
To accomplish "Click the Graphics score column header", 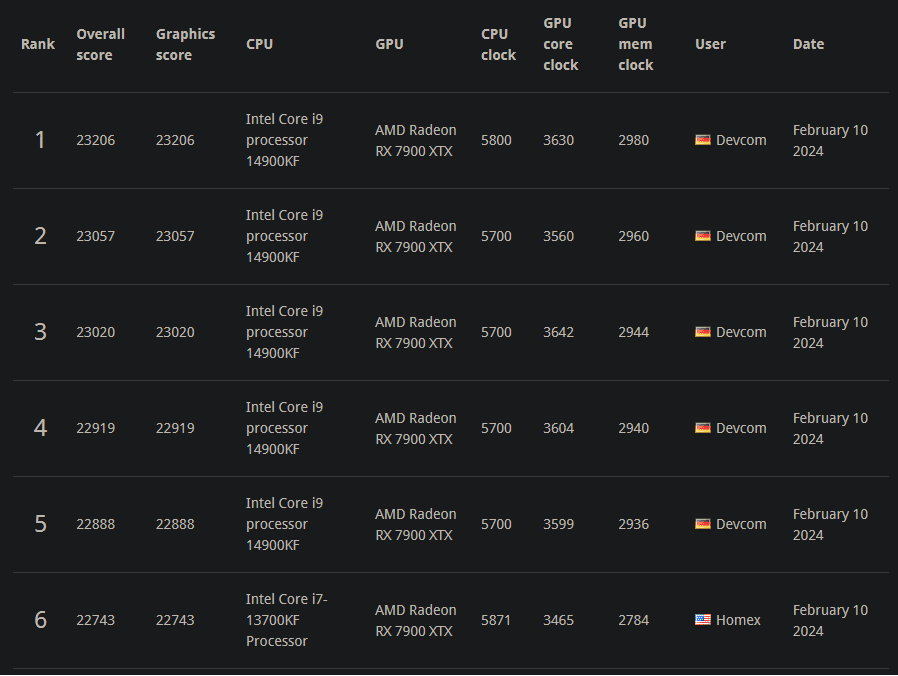I will [185, 44].
